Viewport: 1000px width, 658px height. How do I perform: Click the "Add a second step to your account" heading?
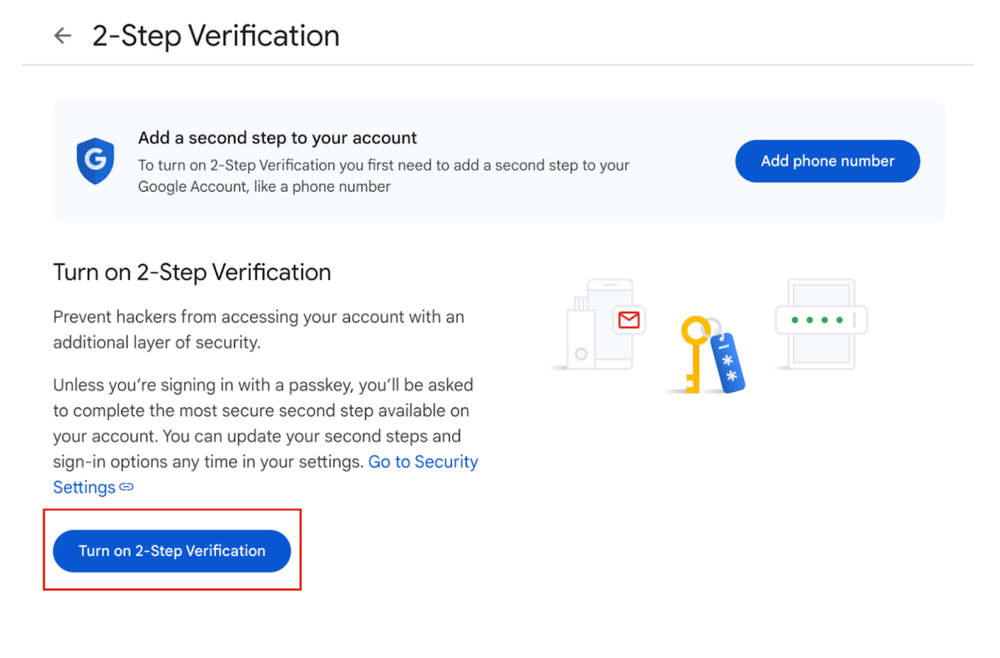277,138
